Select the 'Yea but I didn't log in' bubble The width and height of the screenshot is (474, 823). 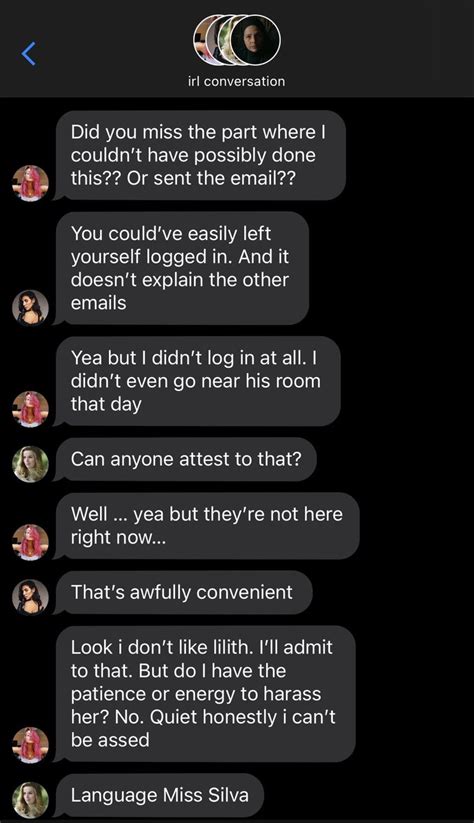(198, 381)
